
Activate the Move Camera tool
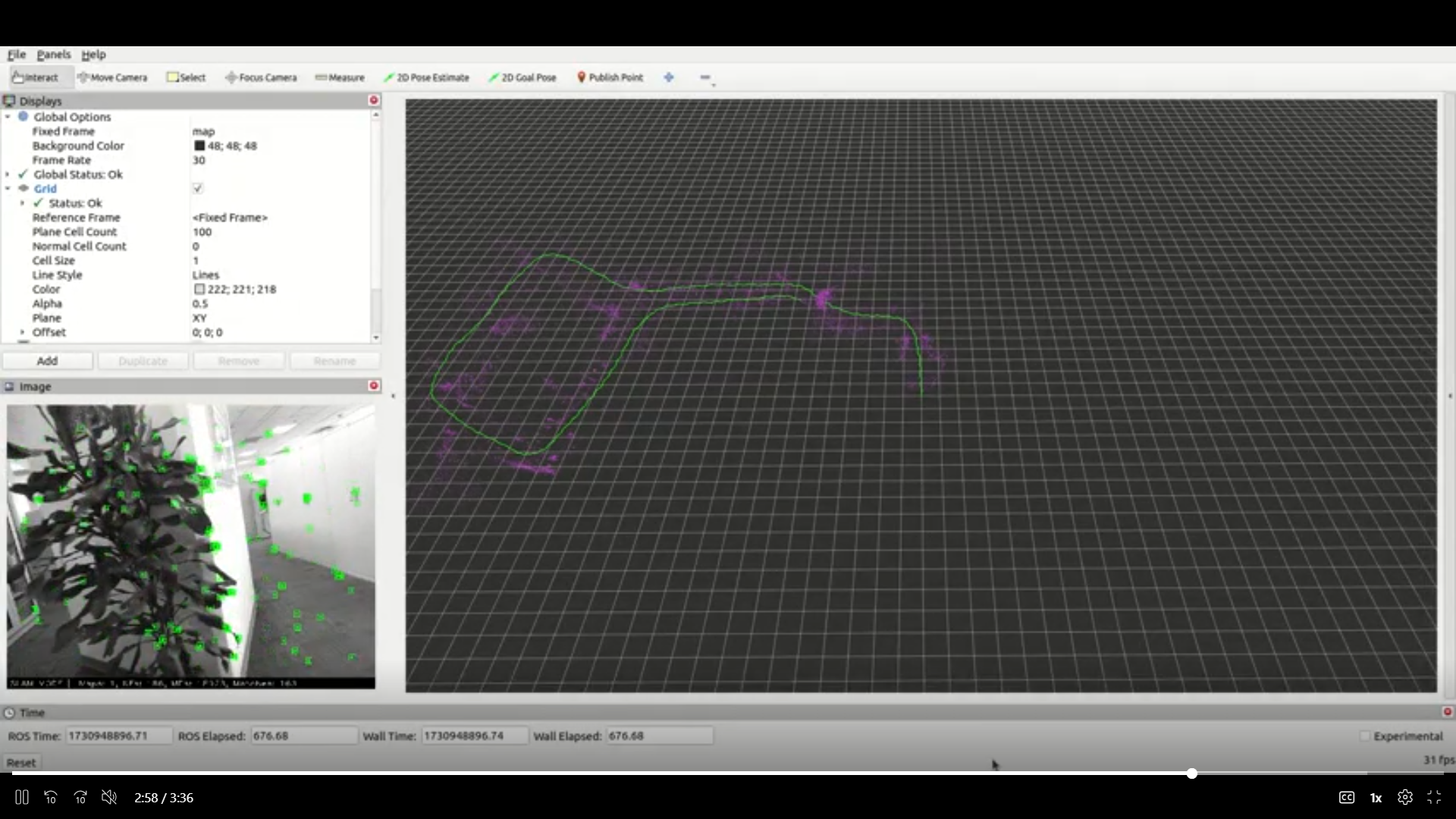[112, 77]
